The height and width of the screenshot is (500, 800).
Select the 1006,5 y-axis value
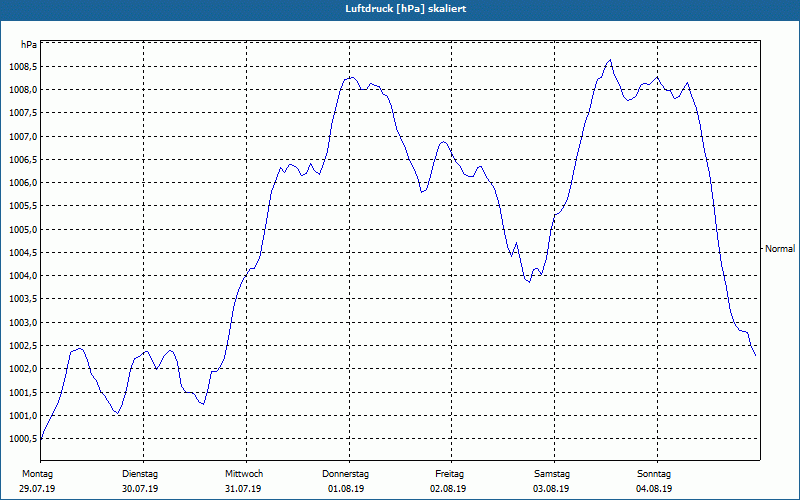pyautogui.click(x=23, y=160)
